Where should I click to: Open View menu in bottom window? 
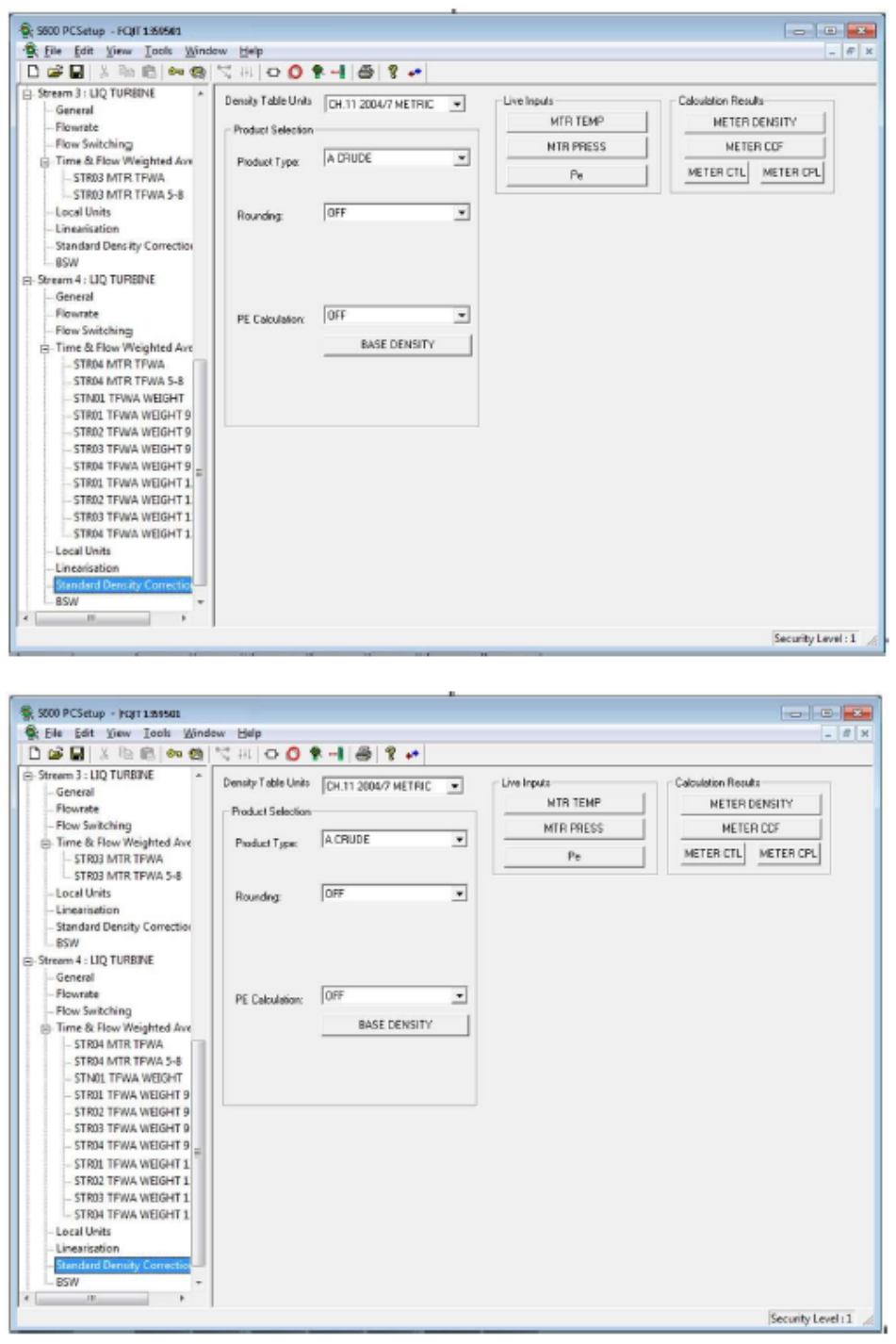pyautogui.click(x=118, y=732)
